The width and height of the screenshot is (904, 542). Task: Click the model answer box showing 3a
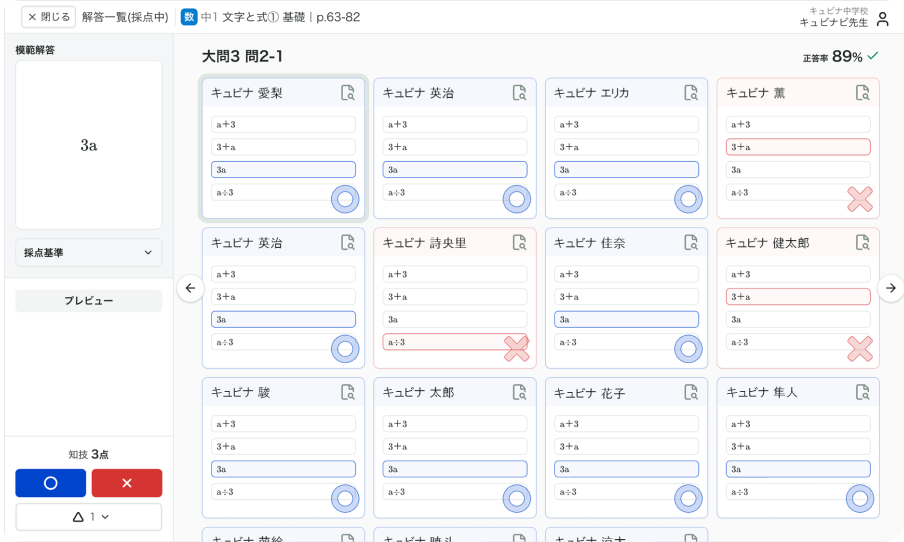(x=89, y=145)
